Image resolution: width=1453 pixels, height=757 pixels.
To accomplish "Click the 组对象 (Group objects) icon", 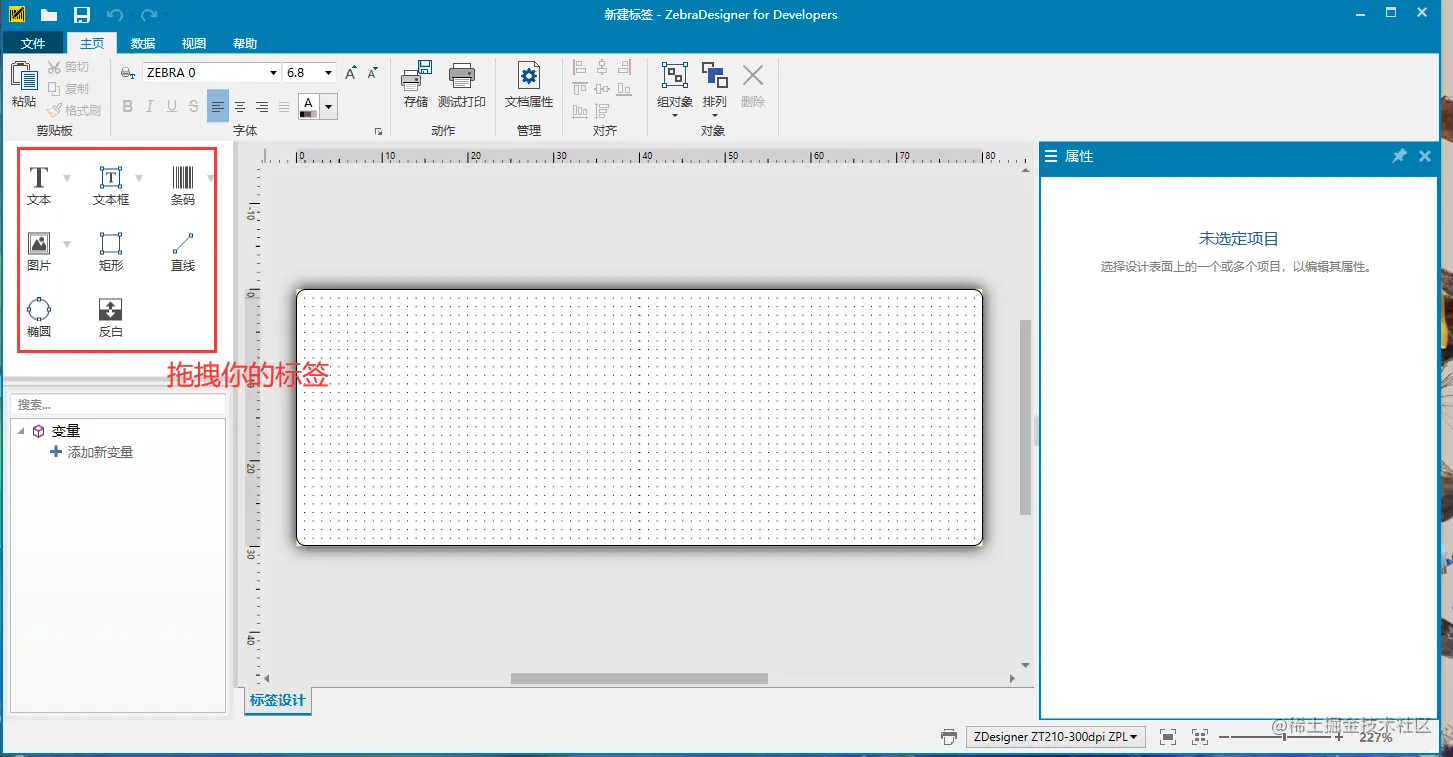I will click(x=675, y=76).
